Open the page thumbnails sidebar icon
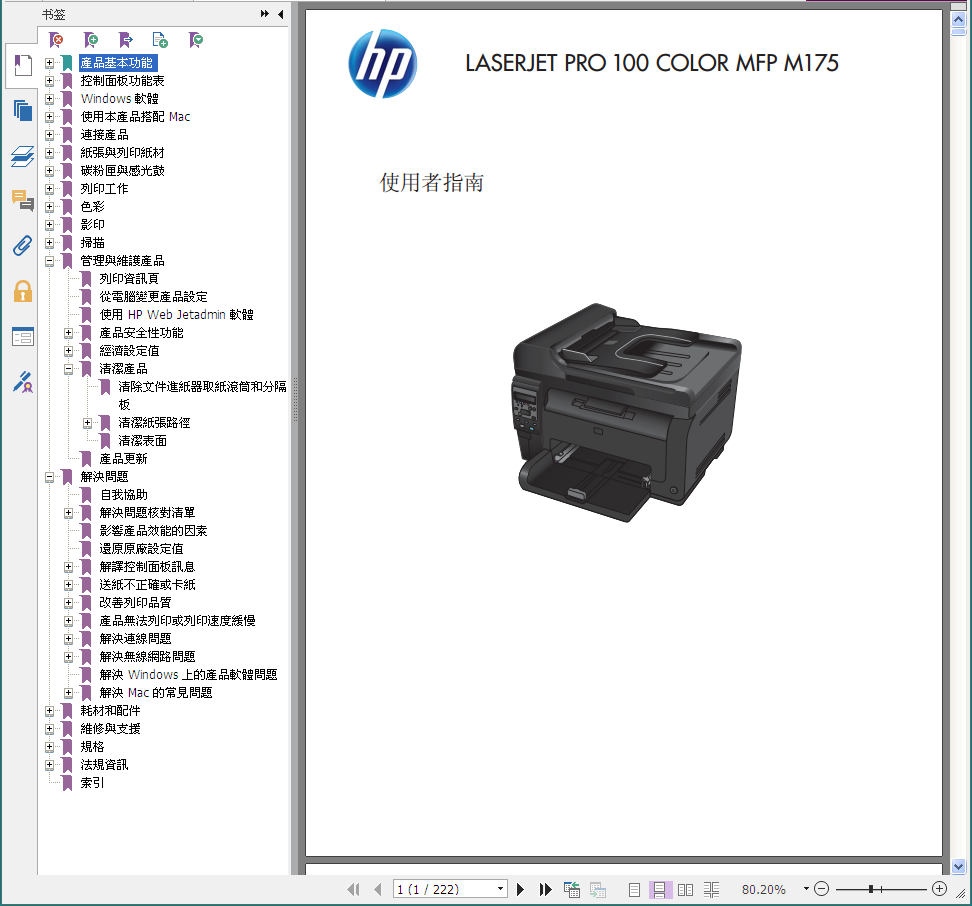Image resolution: width=972 pixels, height=906 pixels. coord(23,111)
